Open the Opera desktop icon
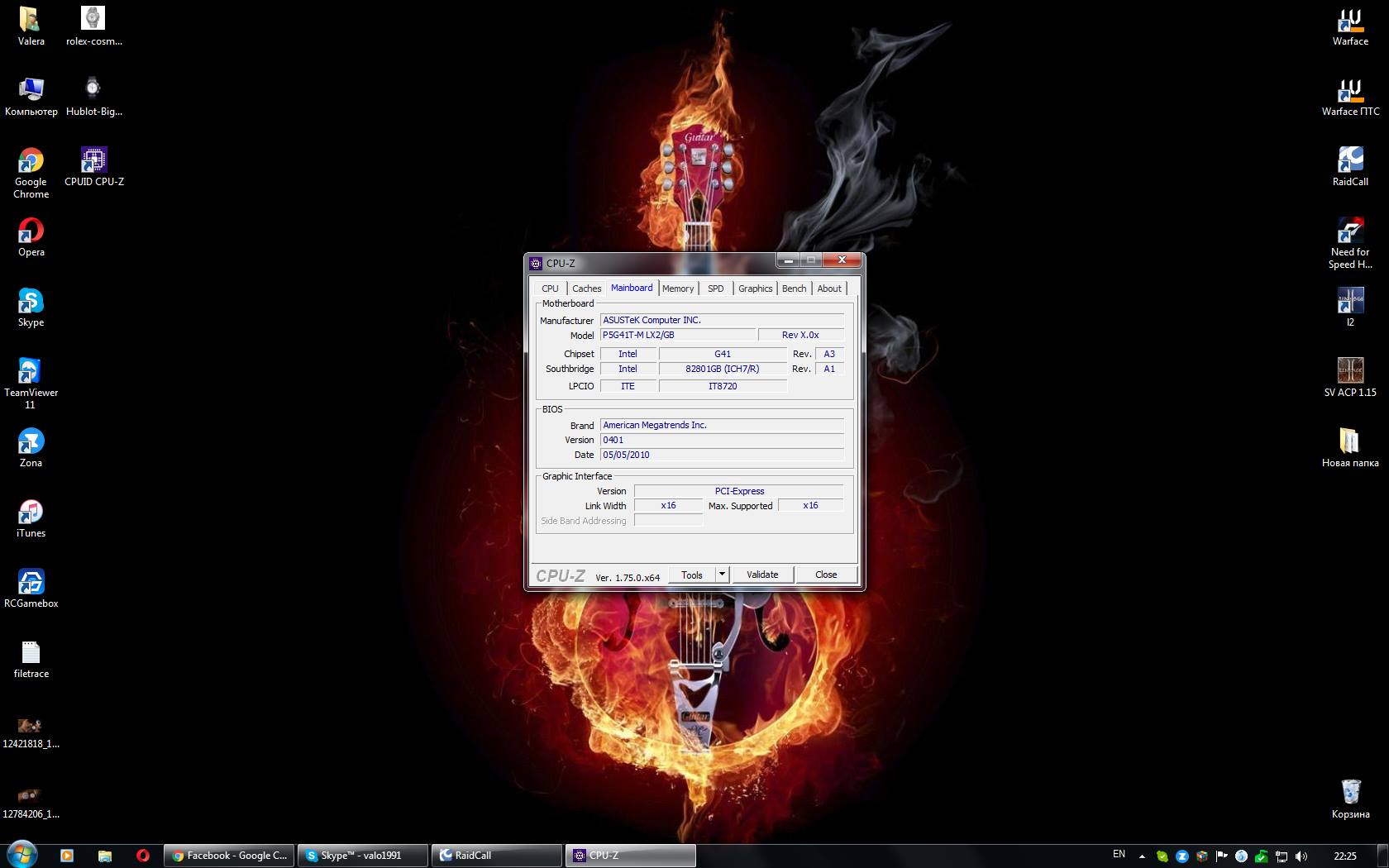This screenshot has width=1389, height=868. tap(31, 232)
